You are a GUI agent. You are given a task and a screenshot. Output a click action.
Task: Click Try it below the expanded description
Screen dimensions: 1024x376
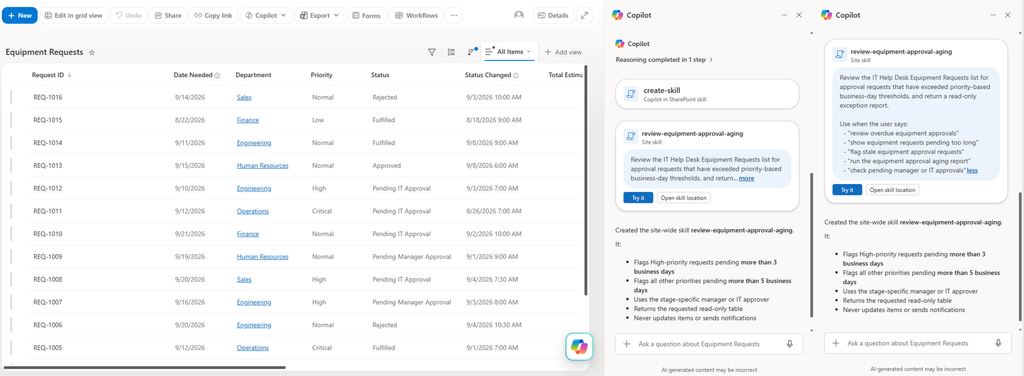847,190
